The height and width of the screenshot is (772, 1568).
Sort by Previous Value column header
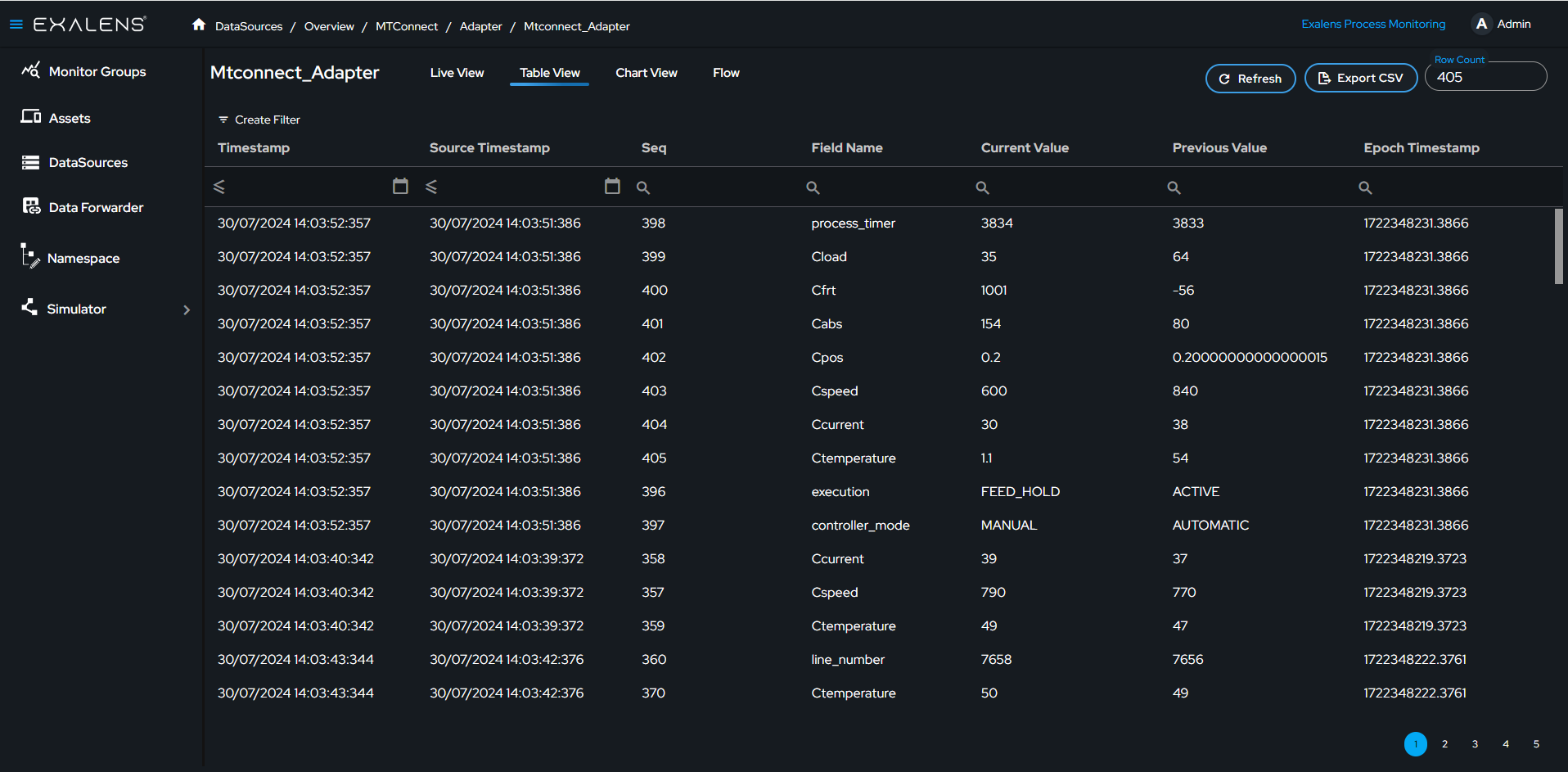(x=1219, y=147)
